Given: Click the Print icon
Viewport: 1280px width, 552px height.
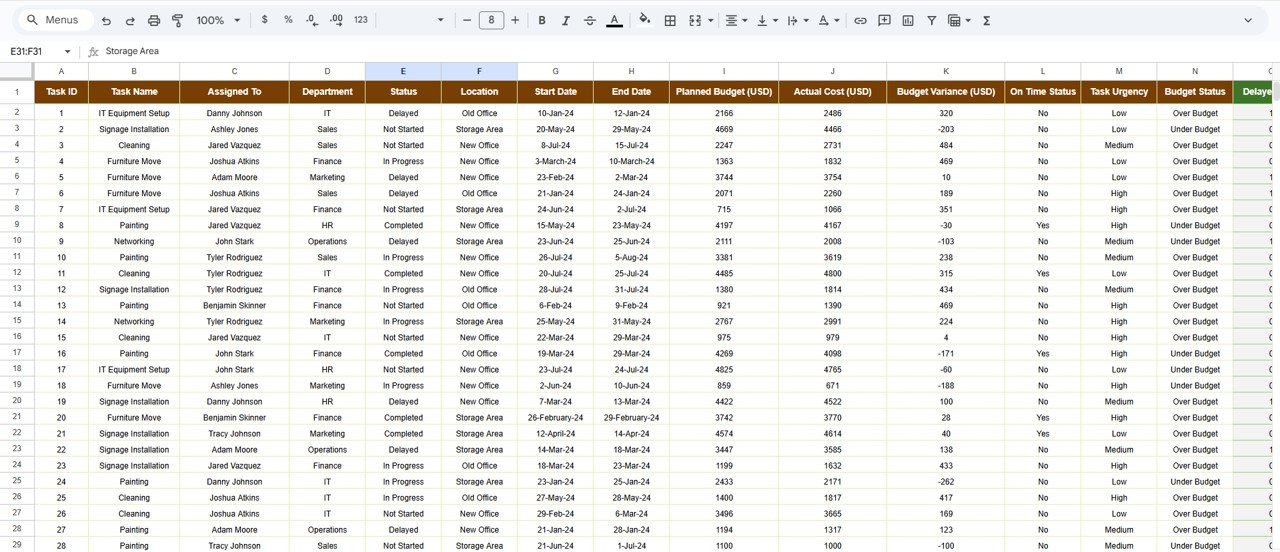Looking at the screenshot, I should point(154,20).
